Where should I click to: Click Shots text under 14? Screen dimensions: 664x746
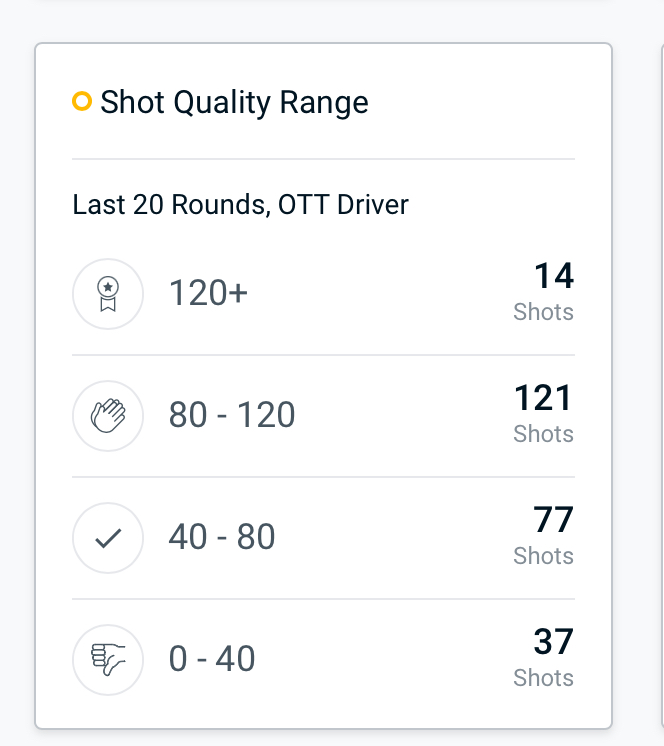(x=544, y=312)
